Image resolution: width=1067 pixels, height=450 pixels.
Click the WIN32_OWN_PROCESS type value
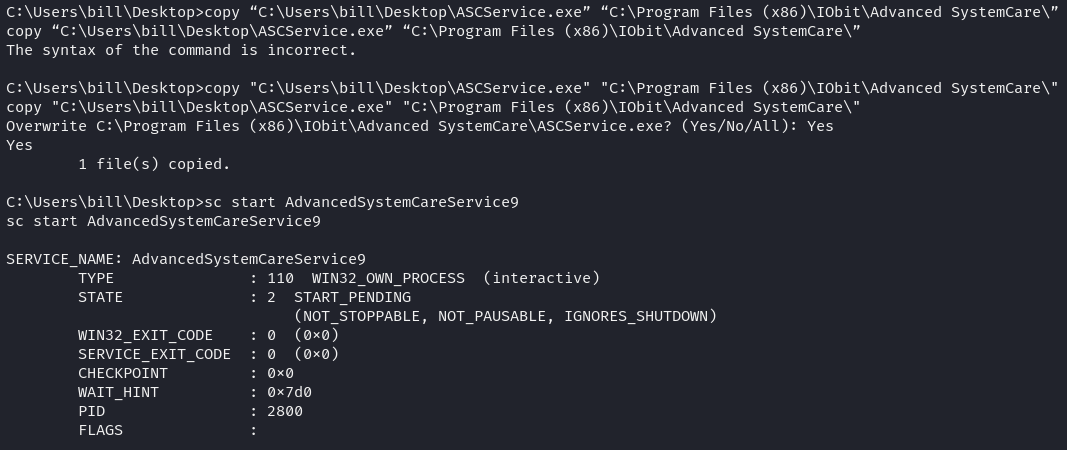(x=389, y=278)
